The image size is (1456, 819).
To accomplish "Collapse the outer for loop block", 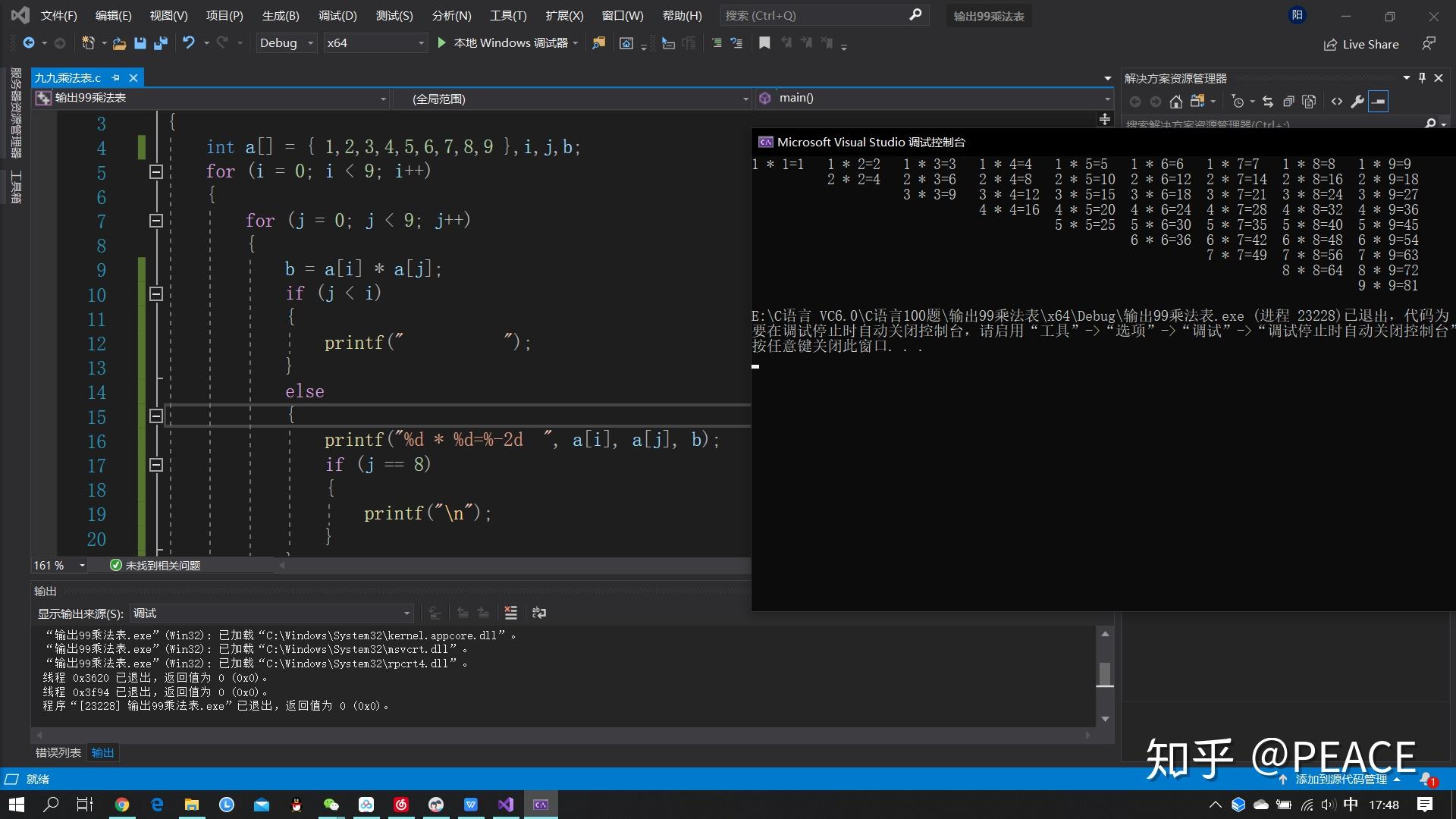I will pyautogui.click(x=156, y=172).
